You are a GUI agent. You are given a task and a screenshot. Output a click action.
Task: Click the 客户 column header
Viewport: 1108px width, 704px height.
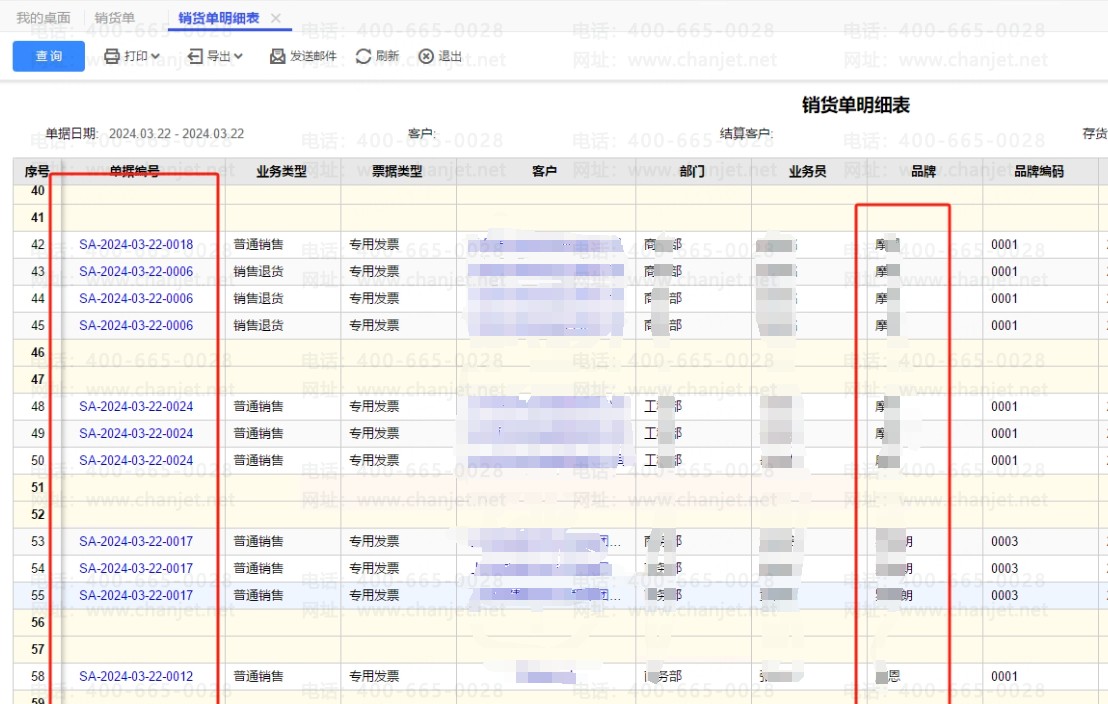click(544, 171)
